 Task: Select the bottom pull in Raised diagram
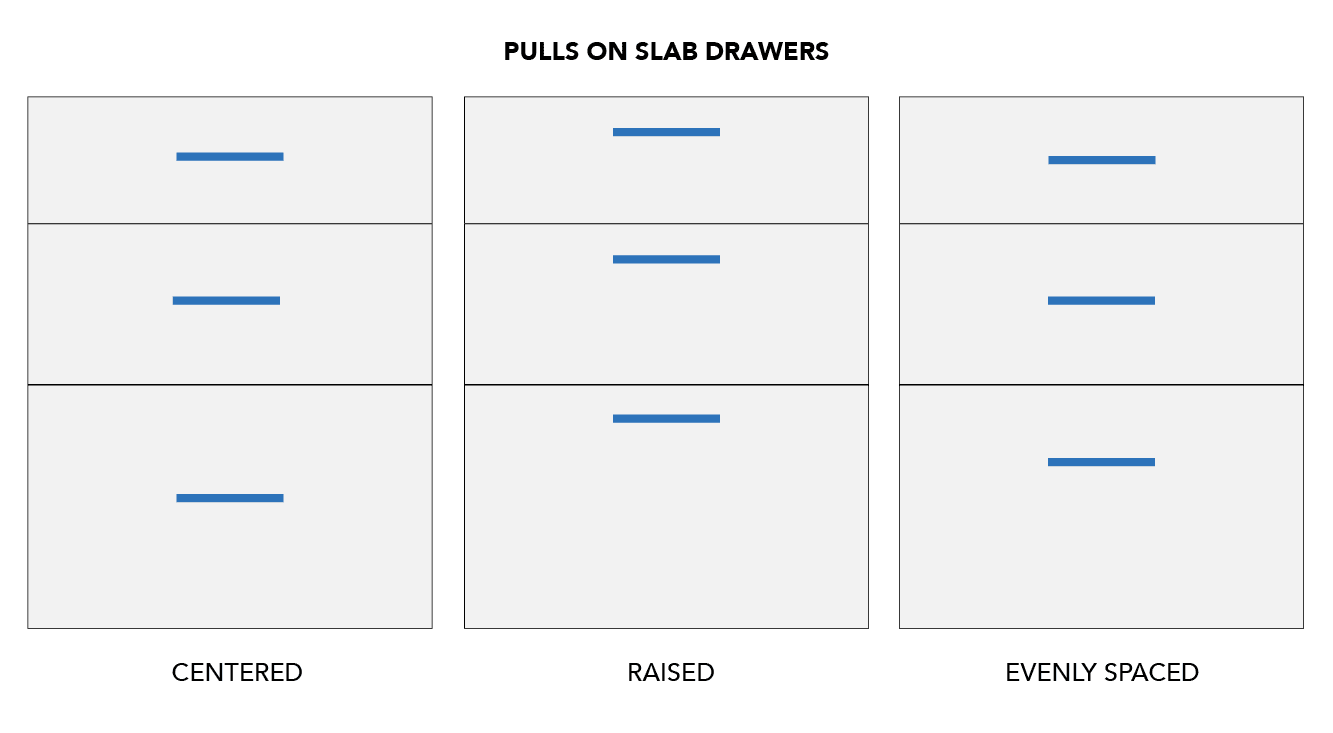click(x=666, y=418)
